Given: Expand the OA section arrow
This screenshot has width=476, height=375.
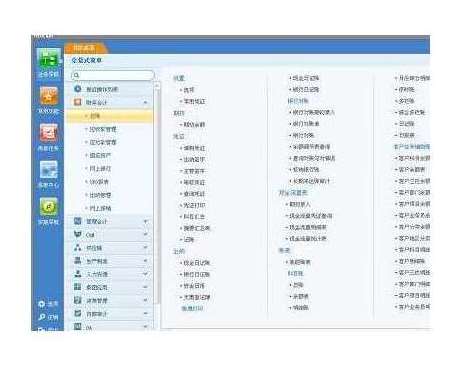Looking at the screenshot, I should point(145,327).
